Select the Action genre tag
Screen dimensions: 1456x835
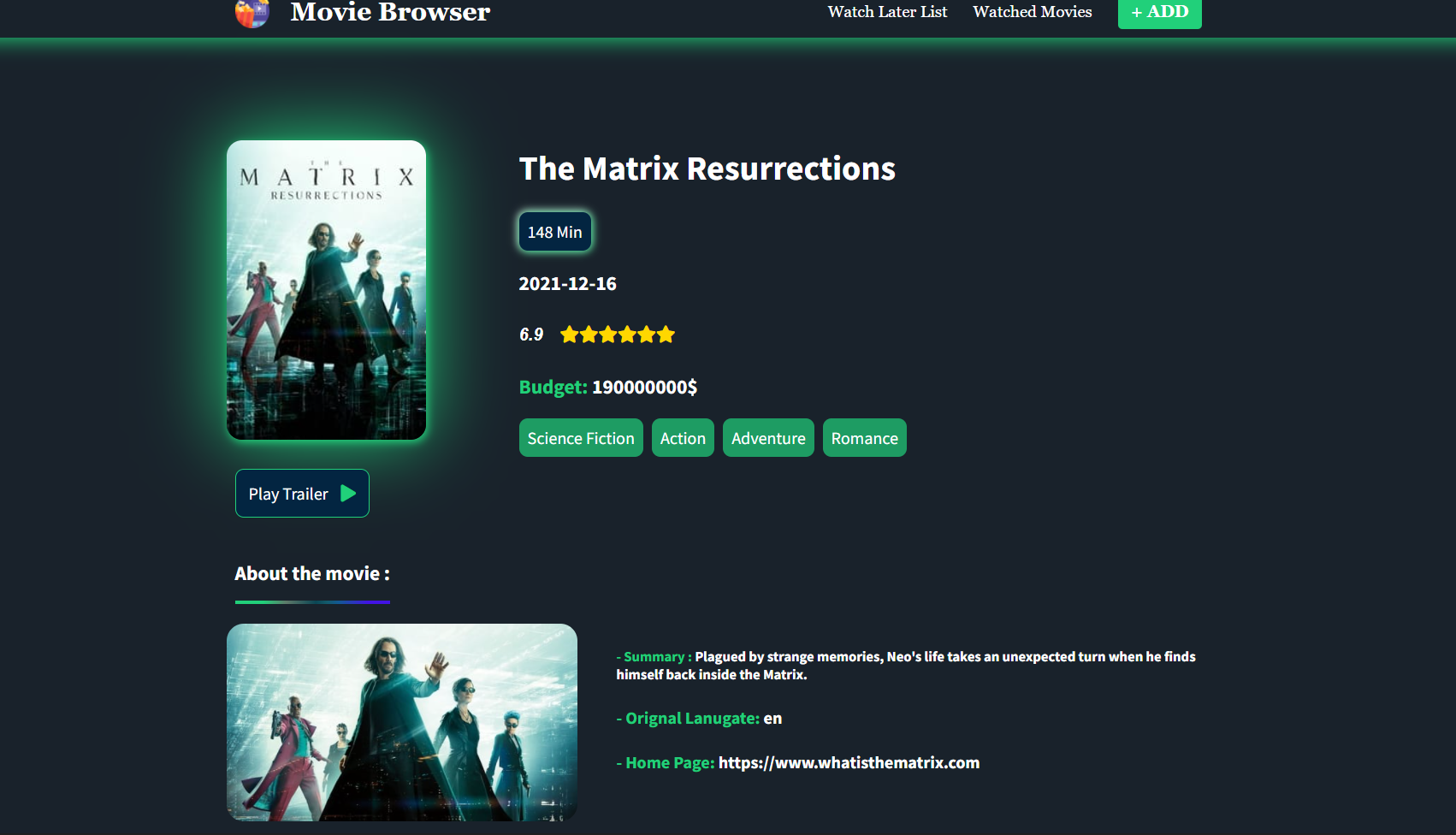(x=683, y=438)
